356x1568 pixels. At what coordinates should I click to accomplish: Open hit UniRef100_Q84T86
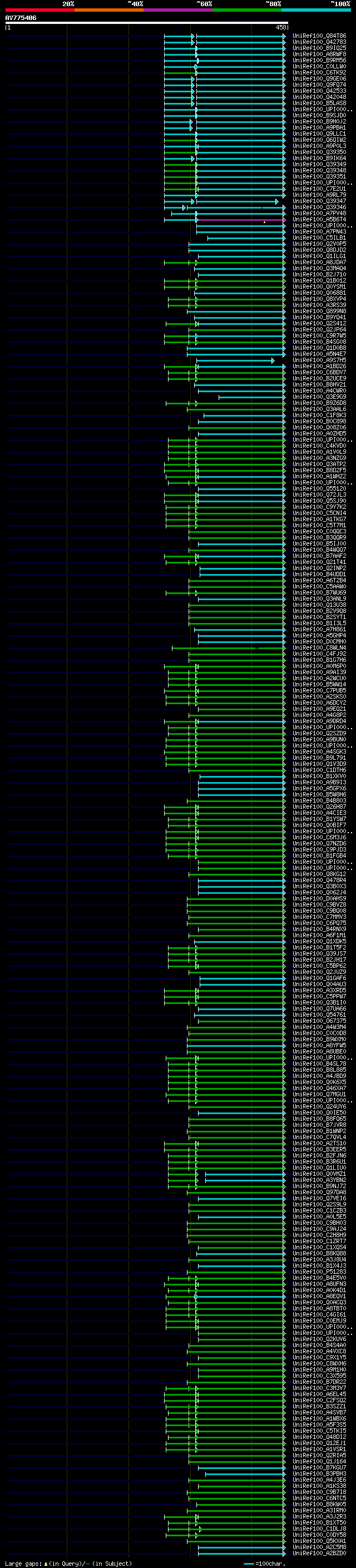pos(319,36)
